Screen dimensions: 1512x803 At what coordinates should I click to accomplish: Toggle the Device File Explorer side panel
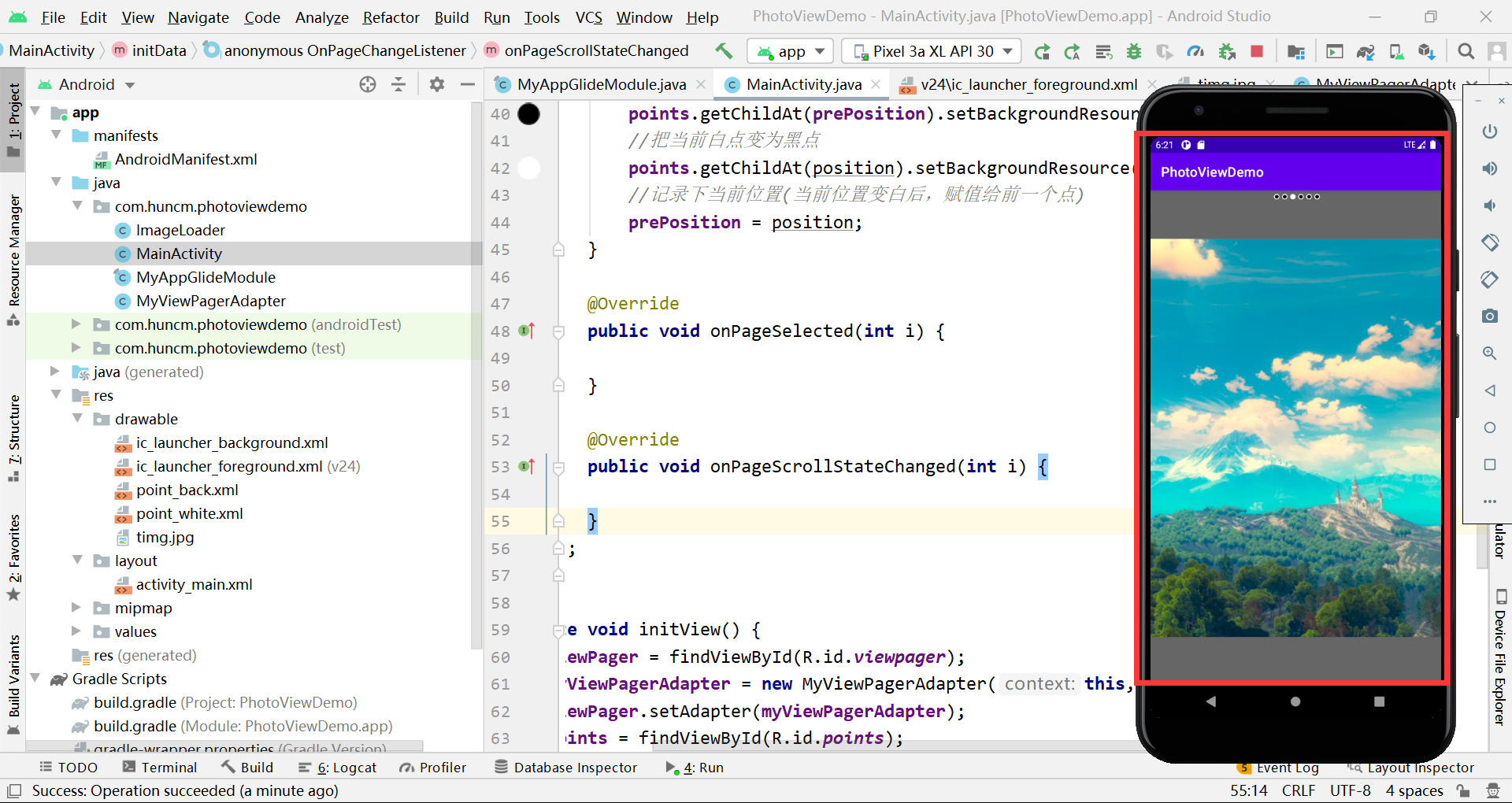coord(1500,658)
